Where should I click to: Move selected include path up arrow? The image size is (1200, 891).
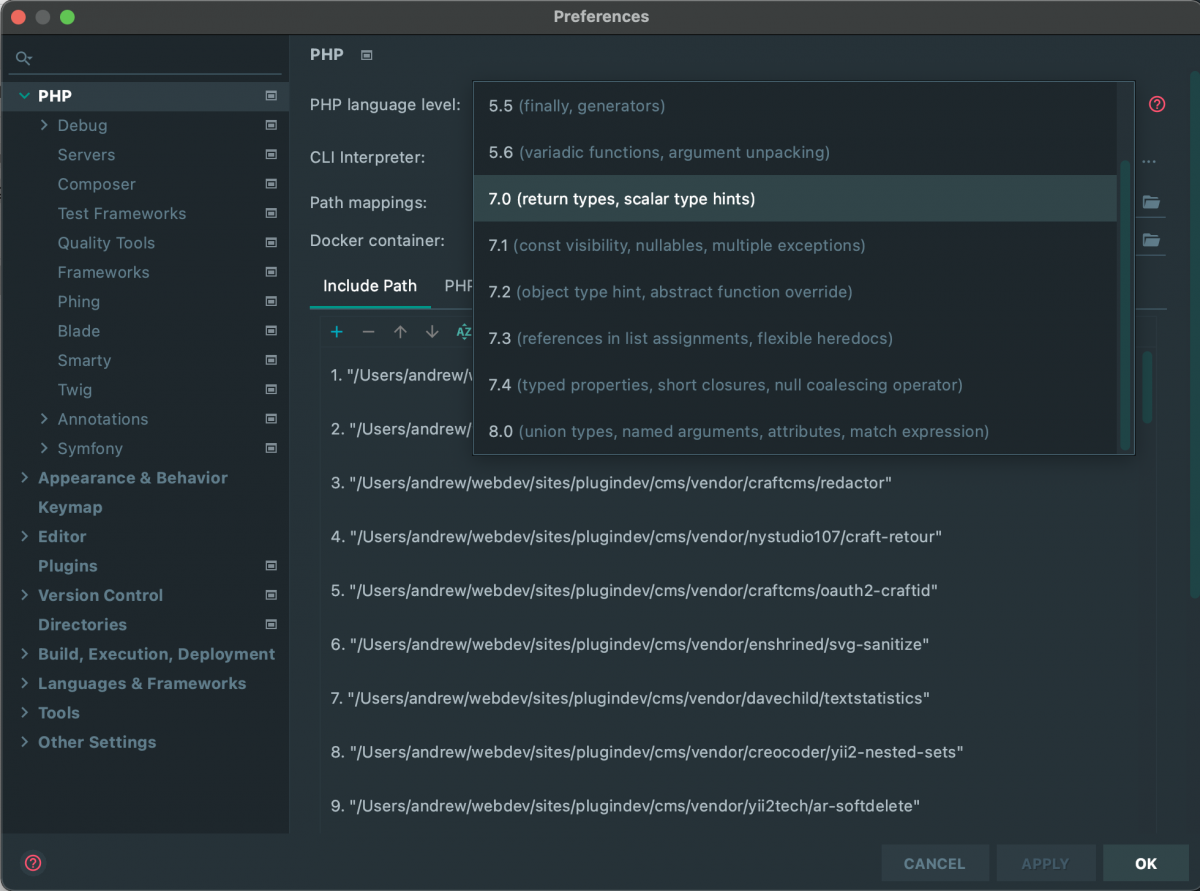point(400,332)
